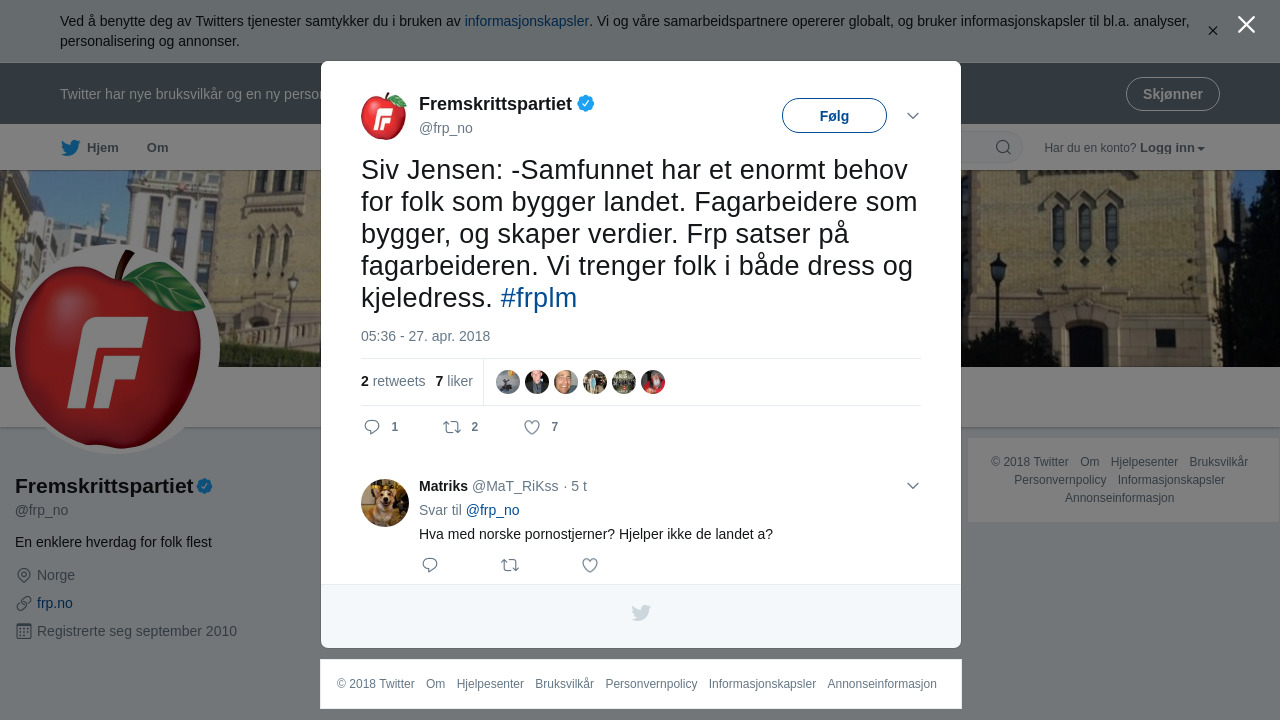Click the reply icon under the main tweet

(372, 427)
